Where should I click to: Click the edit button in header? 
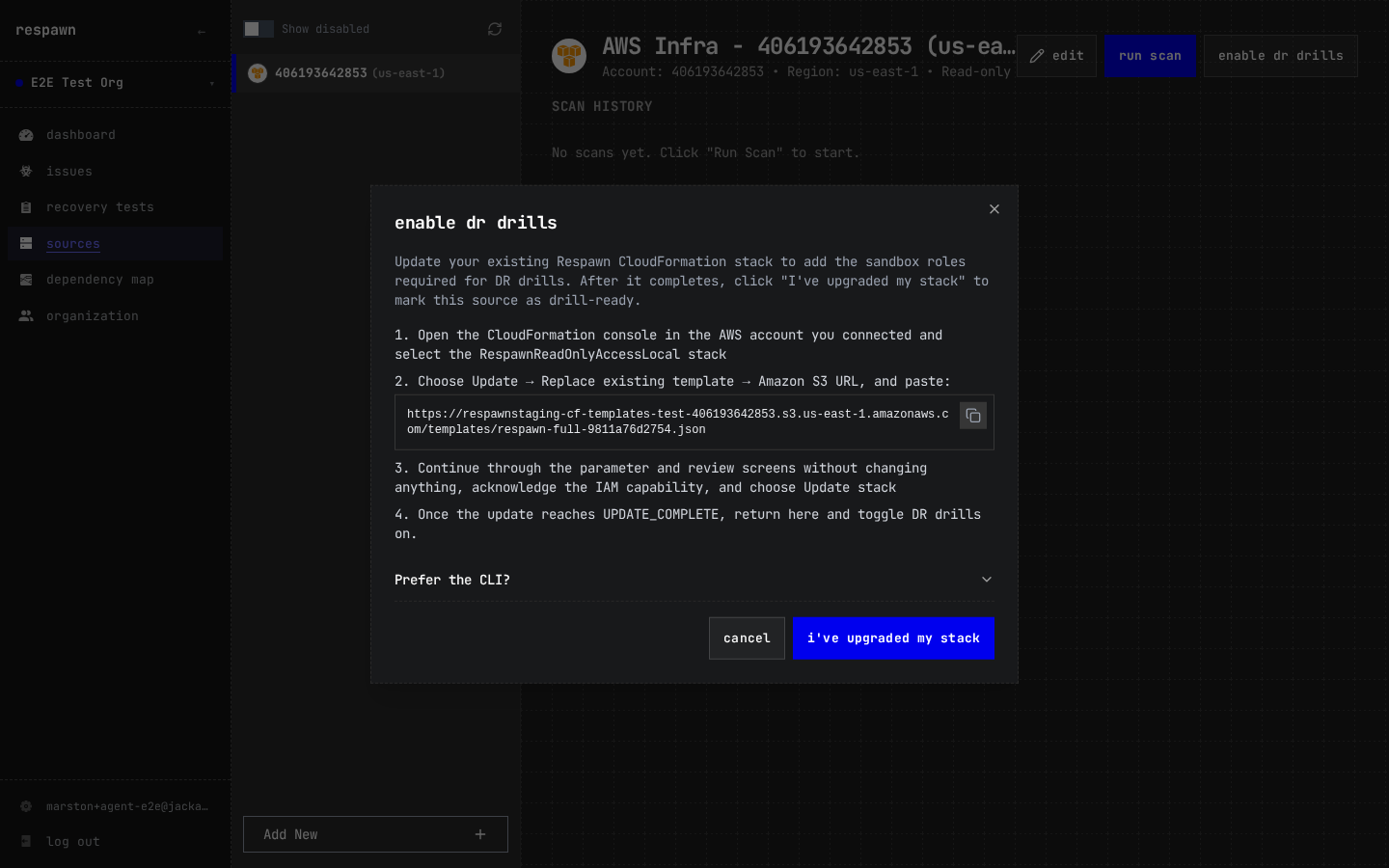point(1056,56)
